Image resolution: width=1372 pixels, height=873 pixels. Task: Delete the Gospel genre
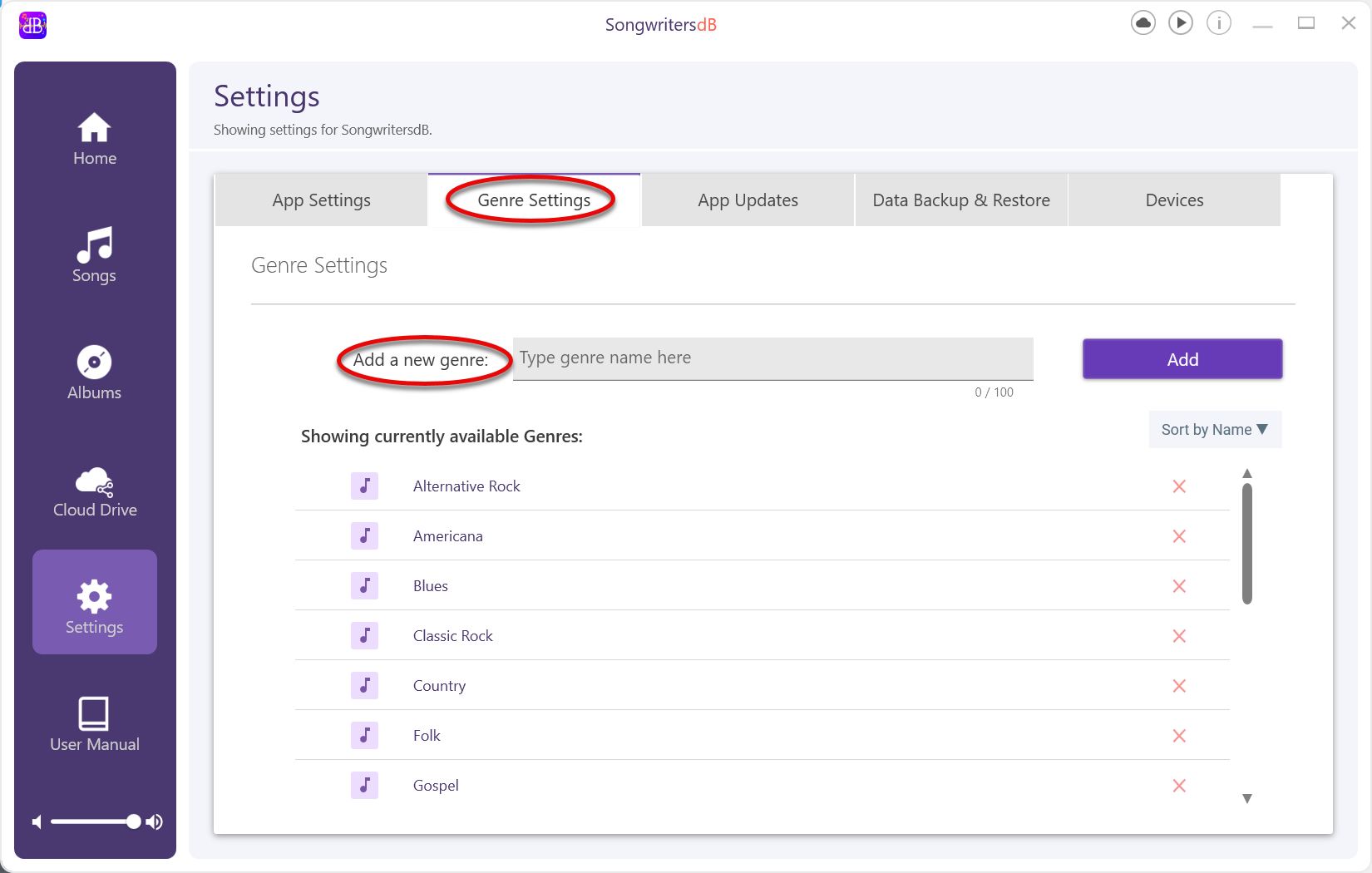pos(1179,786)
